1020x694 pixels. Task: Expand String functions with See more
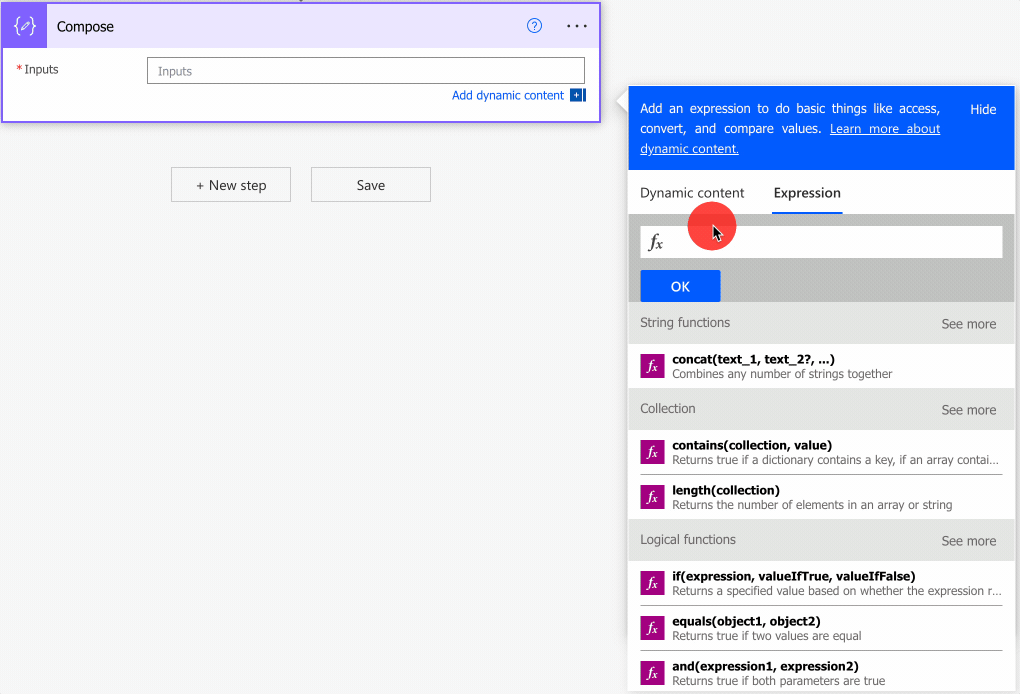coord(968,324)
